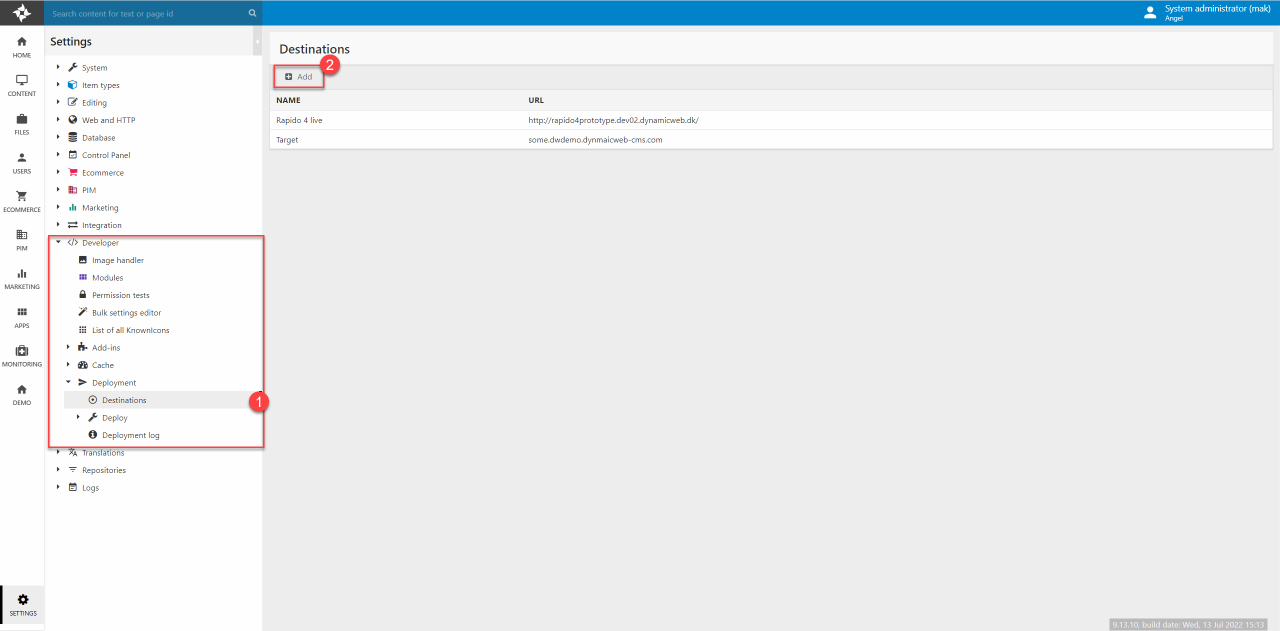1280x631 pixels.
Task: Expand the Deploy tree node
Action: 79,418
